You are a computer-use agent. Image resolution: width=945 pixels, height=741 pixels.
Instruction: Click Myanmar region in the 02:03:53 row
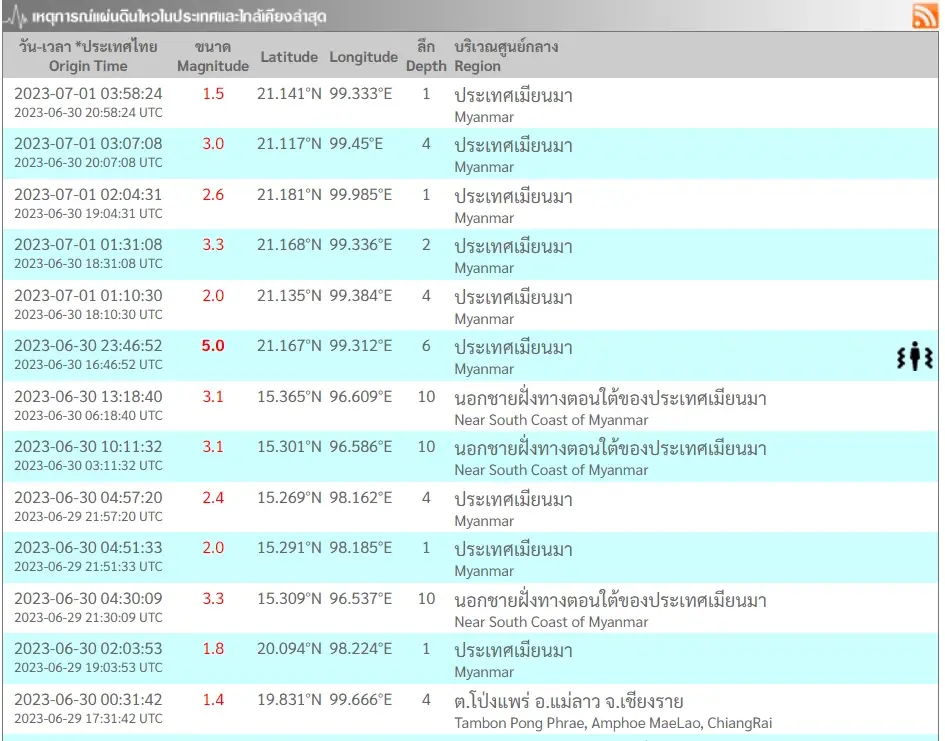point(484,672)
